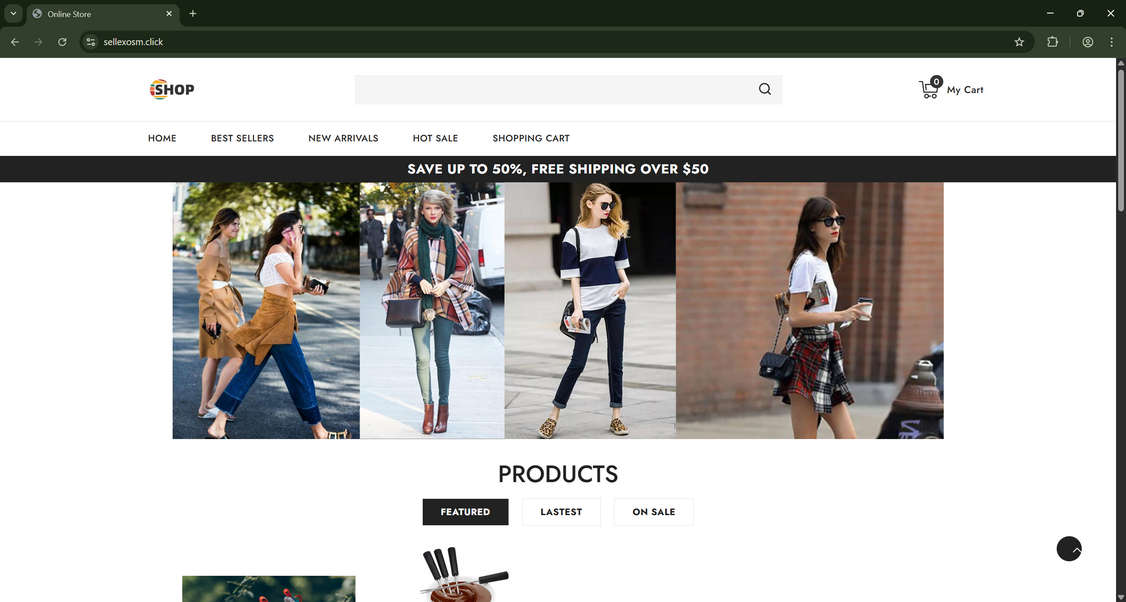
Task: Click the PRODUCTS heading
Action: pos(558,474)
